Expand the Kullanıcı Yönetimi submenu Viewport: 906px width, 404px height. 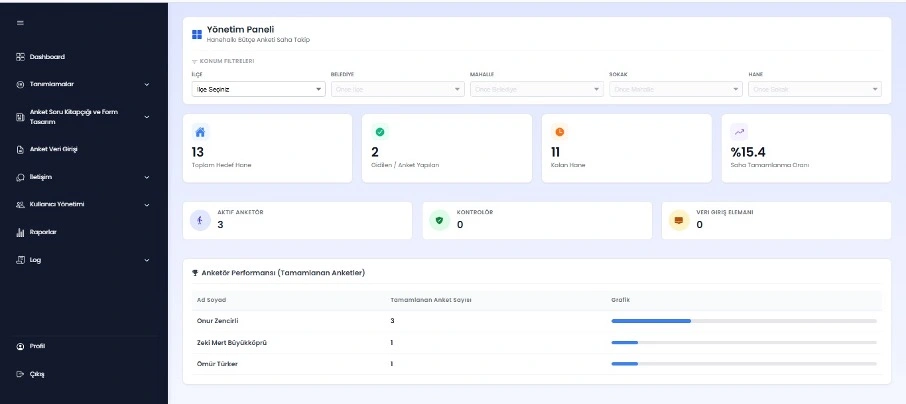[83, 204]
